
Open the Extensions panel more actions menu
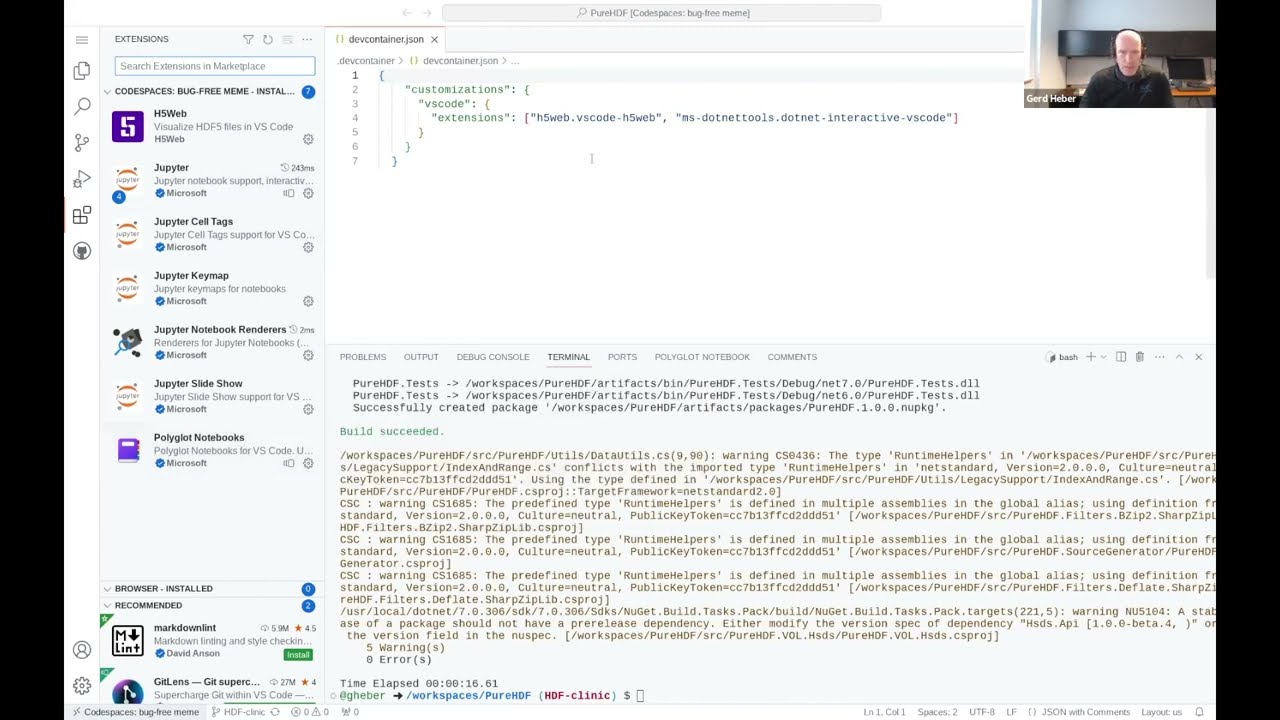[x=307, y=39]
